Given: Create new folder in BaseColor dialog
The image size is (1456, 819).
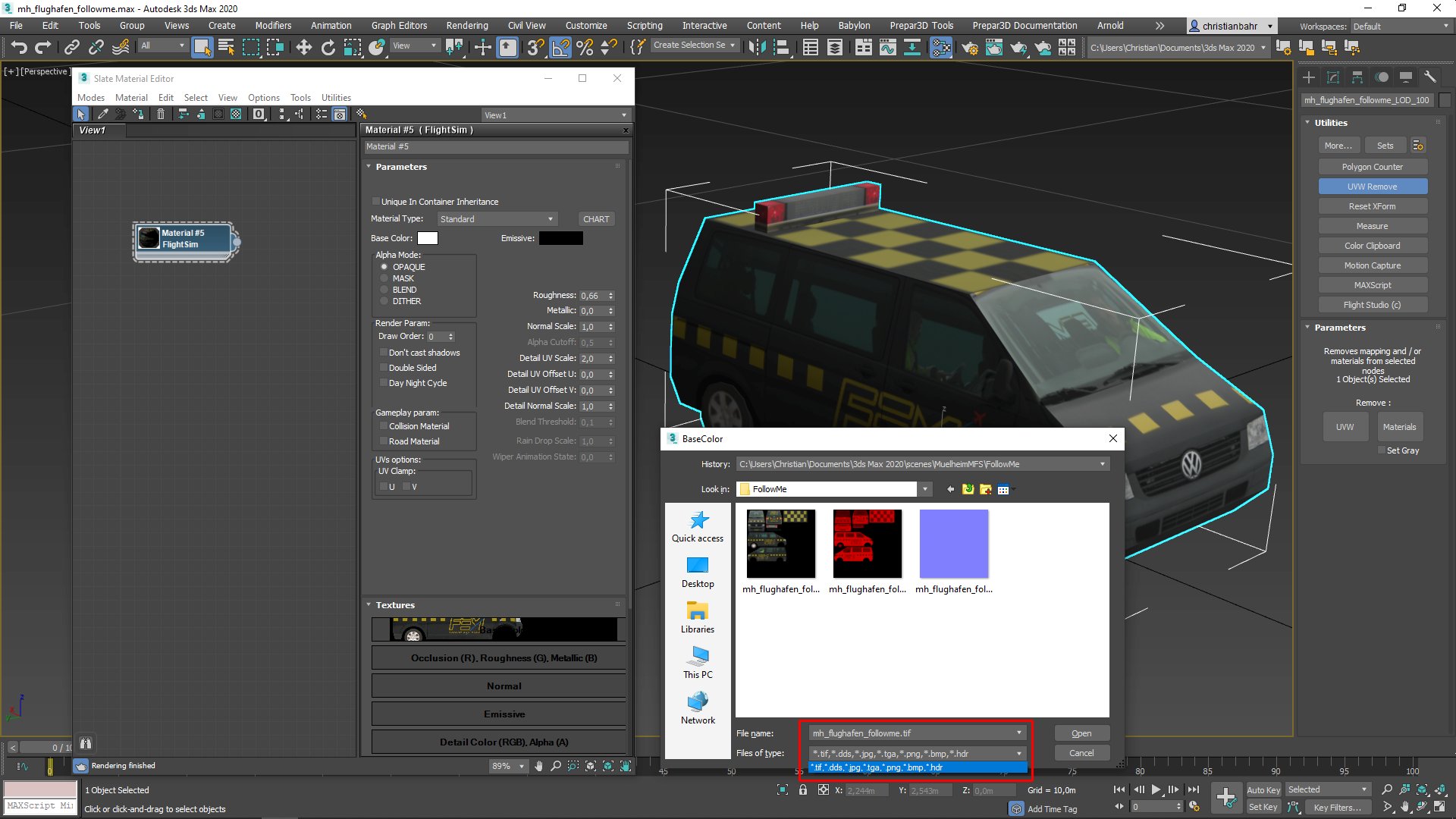Looking at the screenshot, I should [x=986, y=489].
